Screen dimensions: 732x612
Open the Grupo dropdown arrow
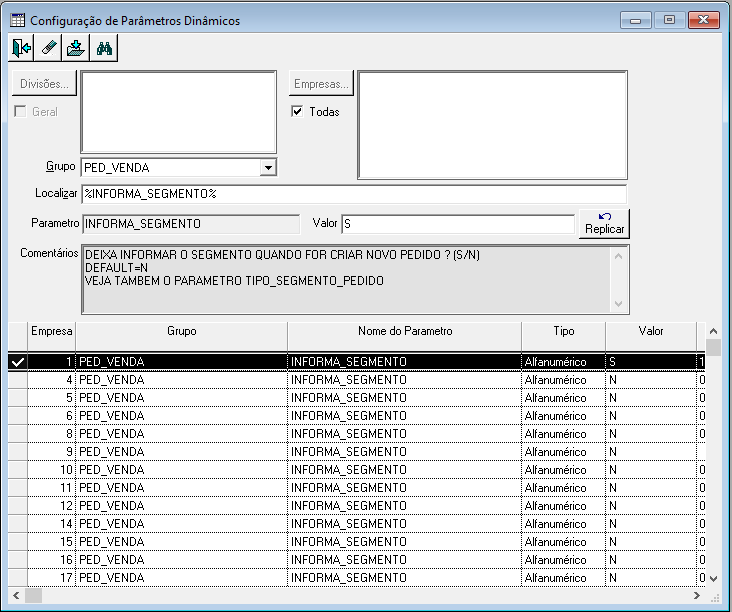(268, 168)
